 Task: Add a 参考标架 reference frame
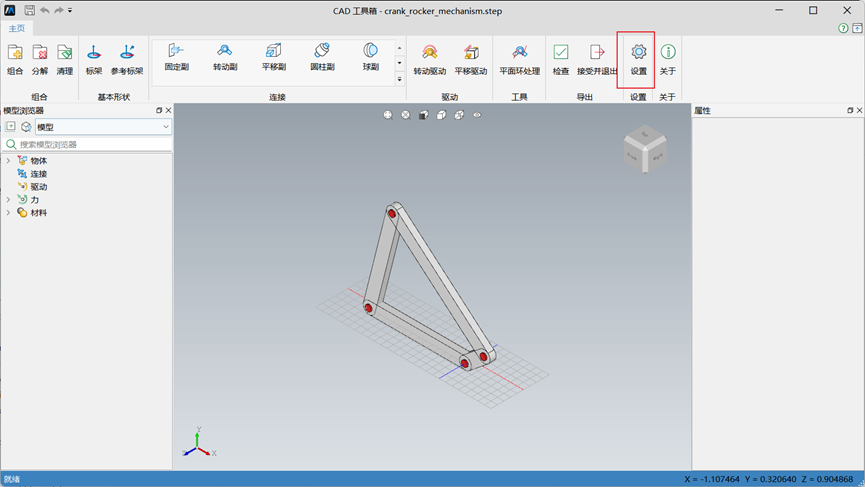pyautogui.click(x=127, y=59)
